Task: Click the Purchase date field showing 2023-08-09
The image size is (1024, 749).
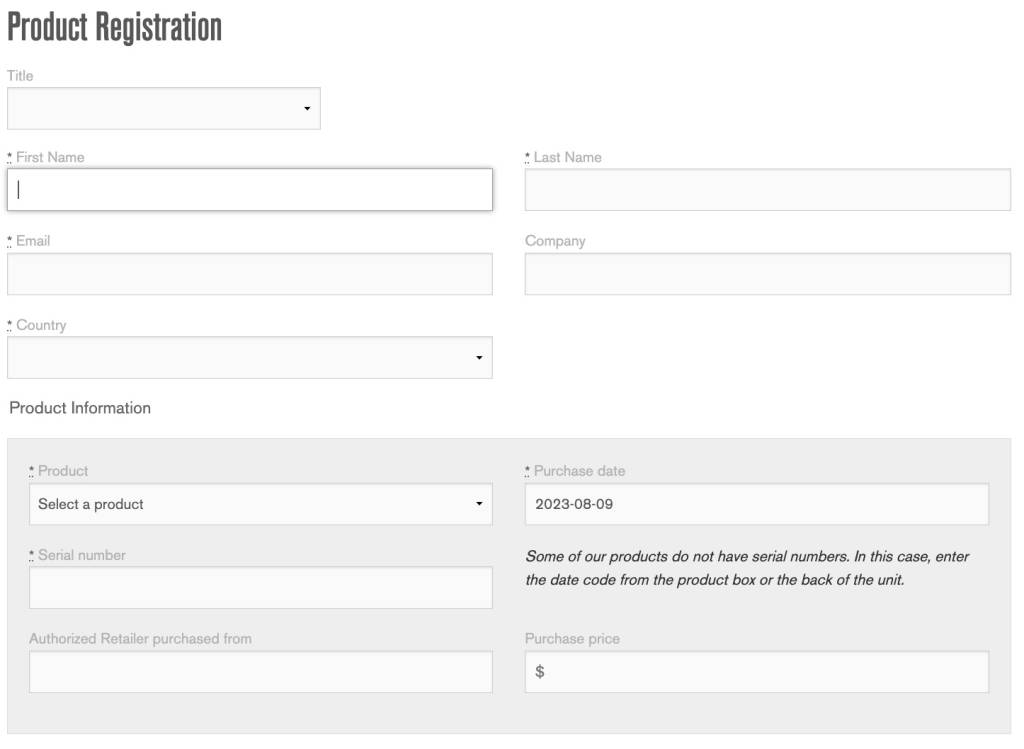Action: [756, 504]
